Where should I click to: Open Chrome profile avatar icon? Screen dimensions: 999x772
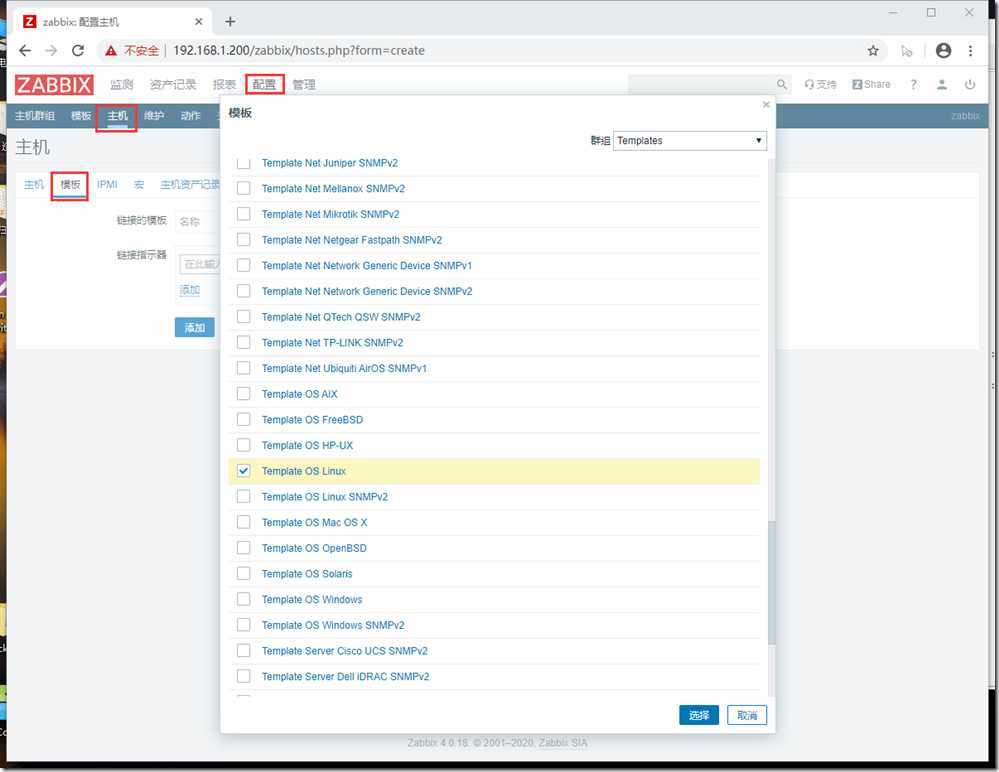point(943,50)
